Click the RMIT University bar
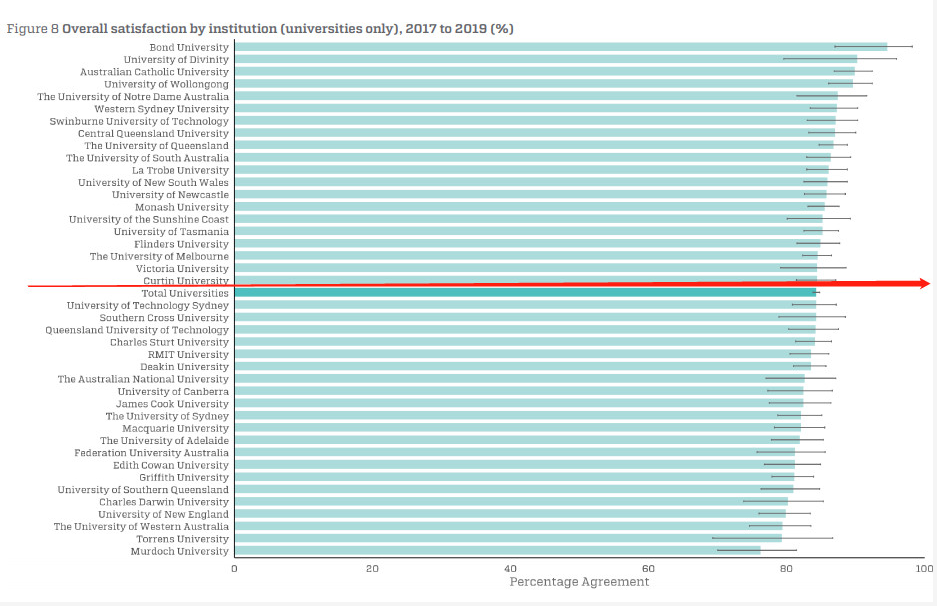 522,354
